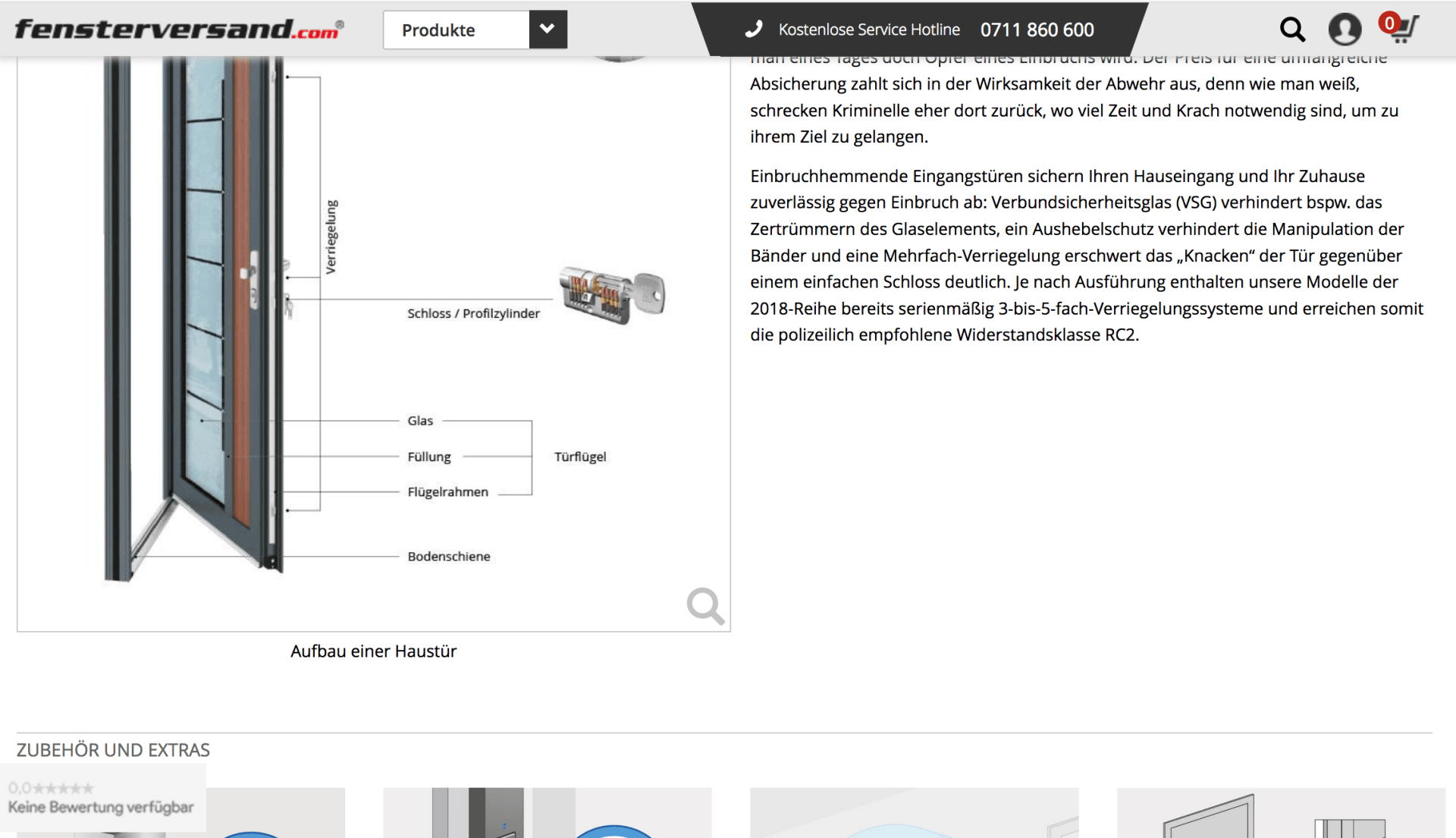Open the second accessory thumbnail
The width and height of the screenshot is (1456, 838).
pos(547,812)
